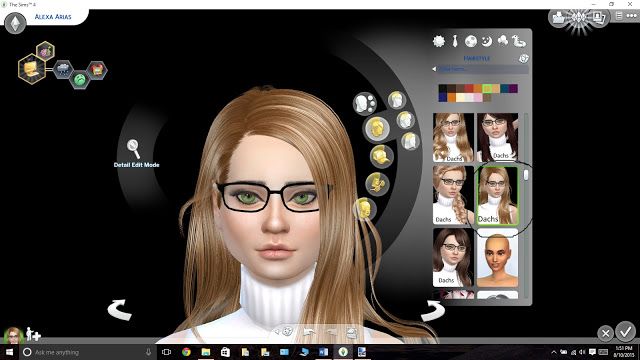Open the hats category beside the head
This screenshot has height=360, width=640.
point(381,156)
